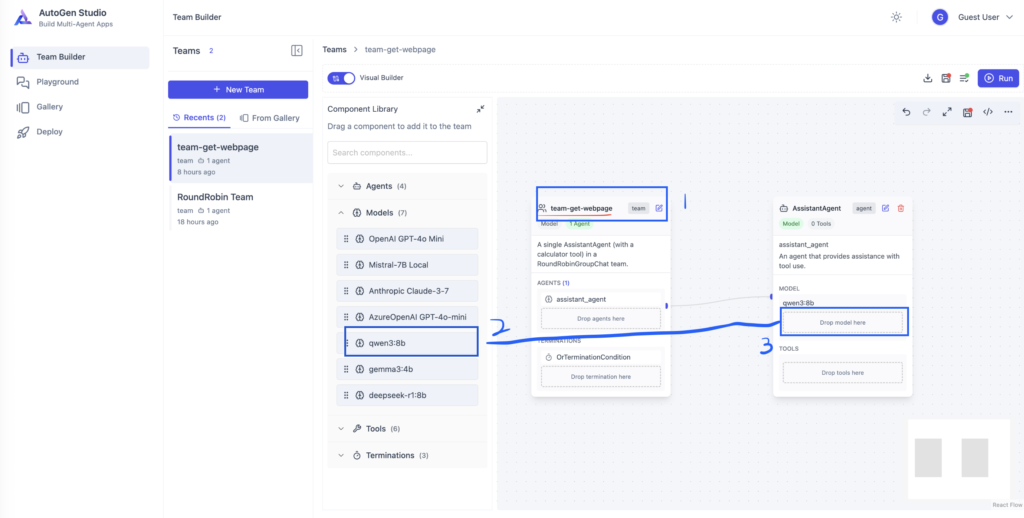
Task: Click drag handle of gemma3:4b
Action: 346,369
